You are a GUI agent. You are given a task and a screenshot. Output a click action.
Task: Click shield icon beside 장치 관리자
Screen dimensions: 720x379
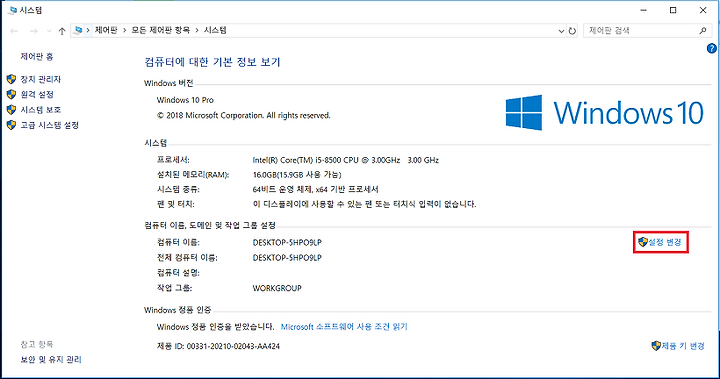click(11, 79)
